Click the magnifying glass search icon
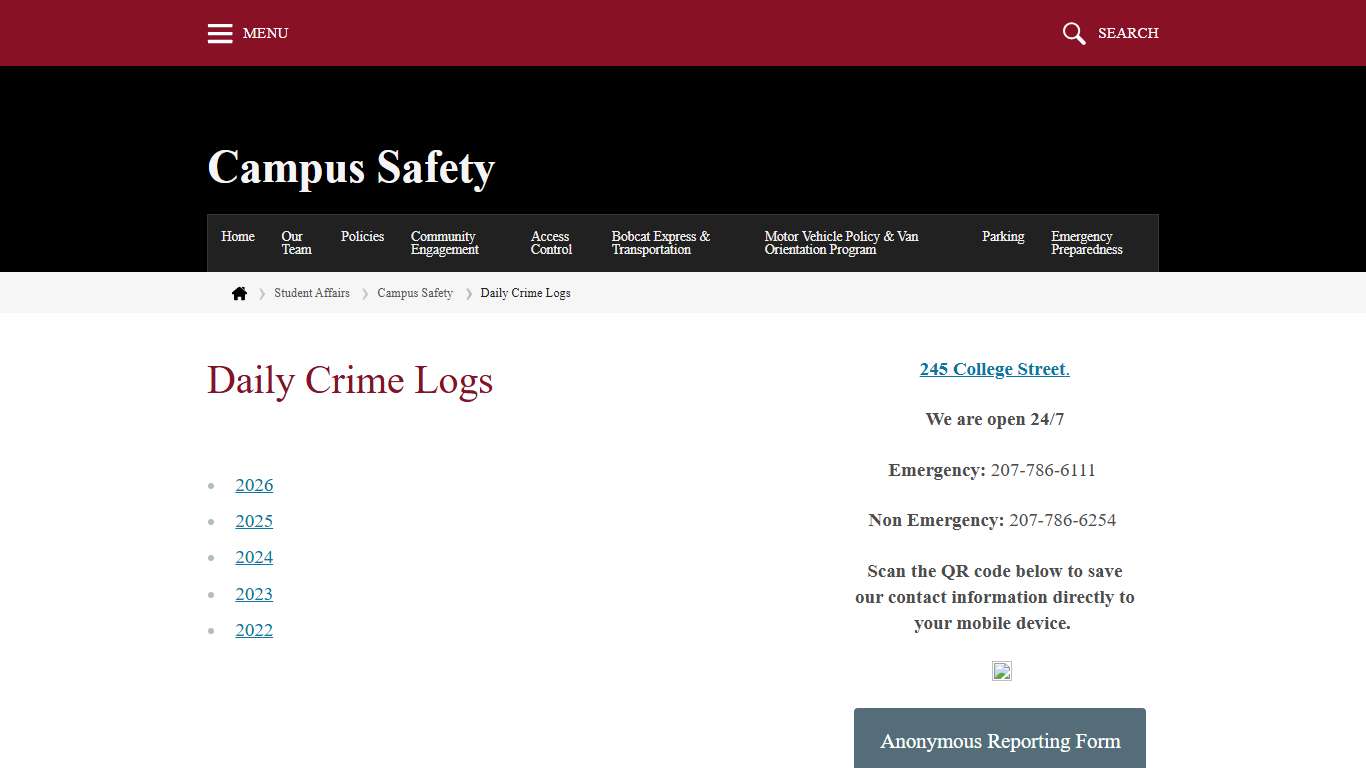Screen dimensions: 1366x768 1073,33
